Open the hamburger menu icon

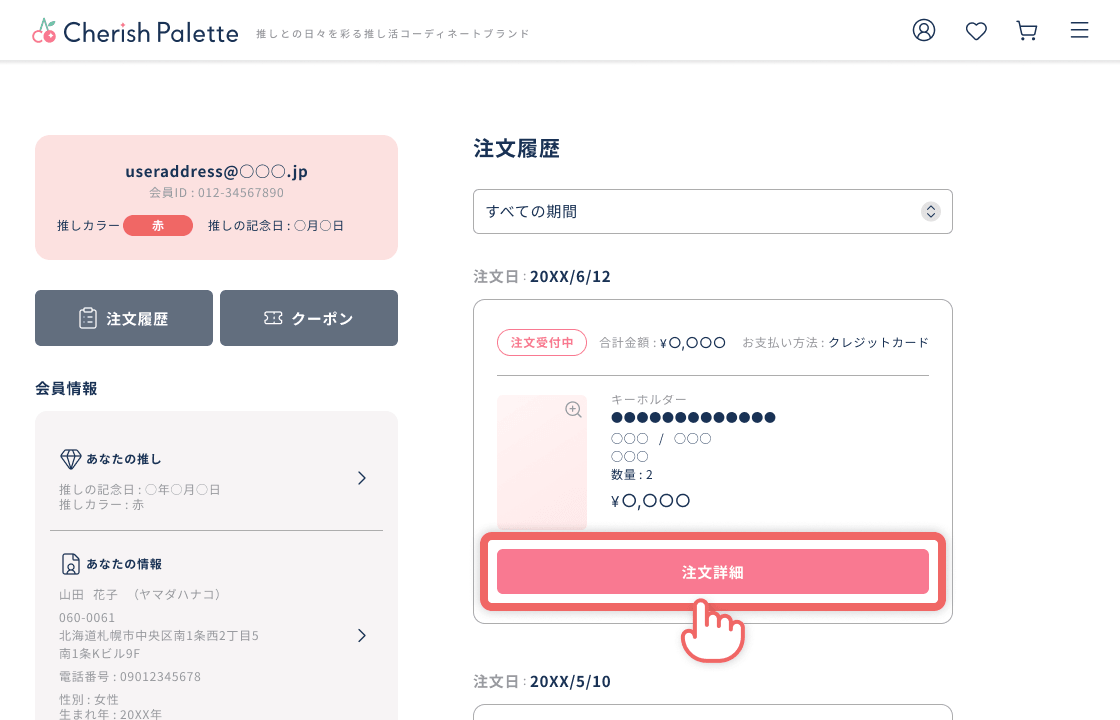[x=1079, y=30]
